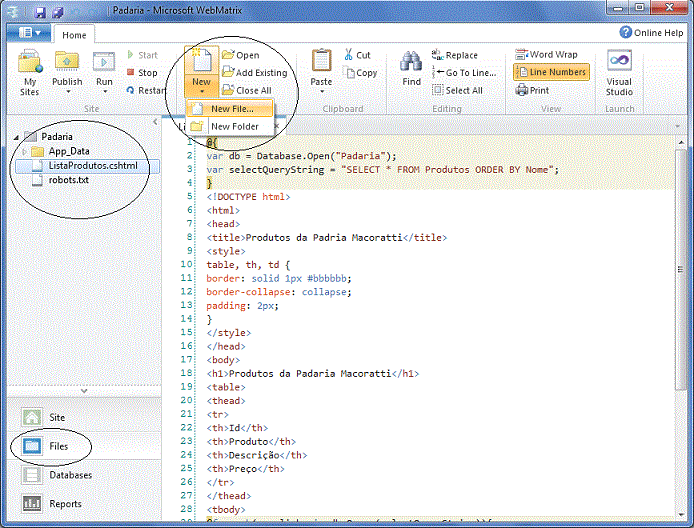
Task: Copy the selection
Action: pos(362,73)
